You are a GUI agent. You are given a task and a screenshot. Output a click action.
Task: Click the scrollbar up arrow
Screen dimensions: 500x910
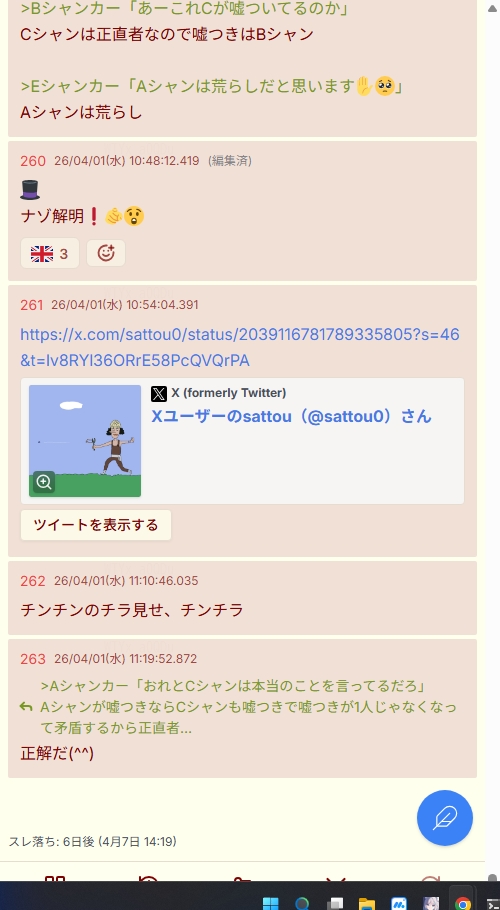[x=492, y=8]
